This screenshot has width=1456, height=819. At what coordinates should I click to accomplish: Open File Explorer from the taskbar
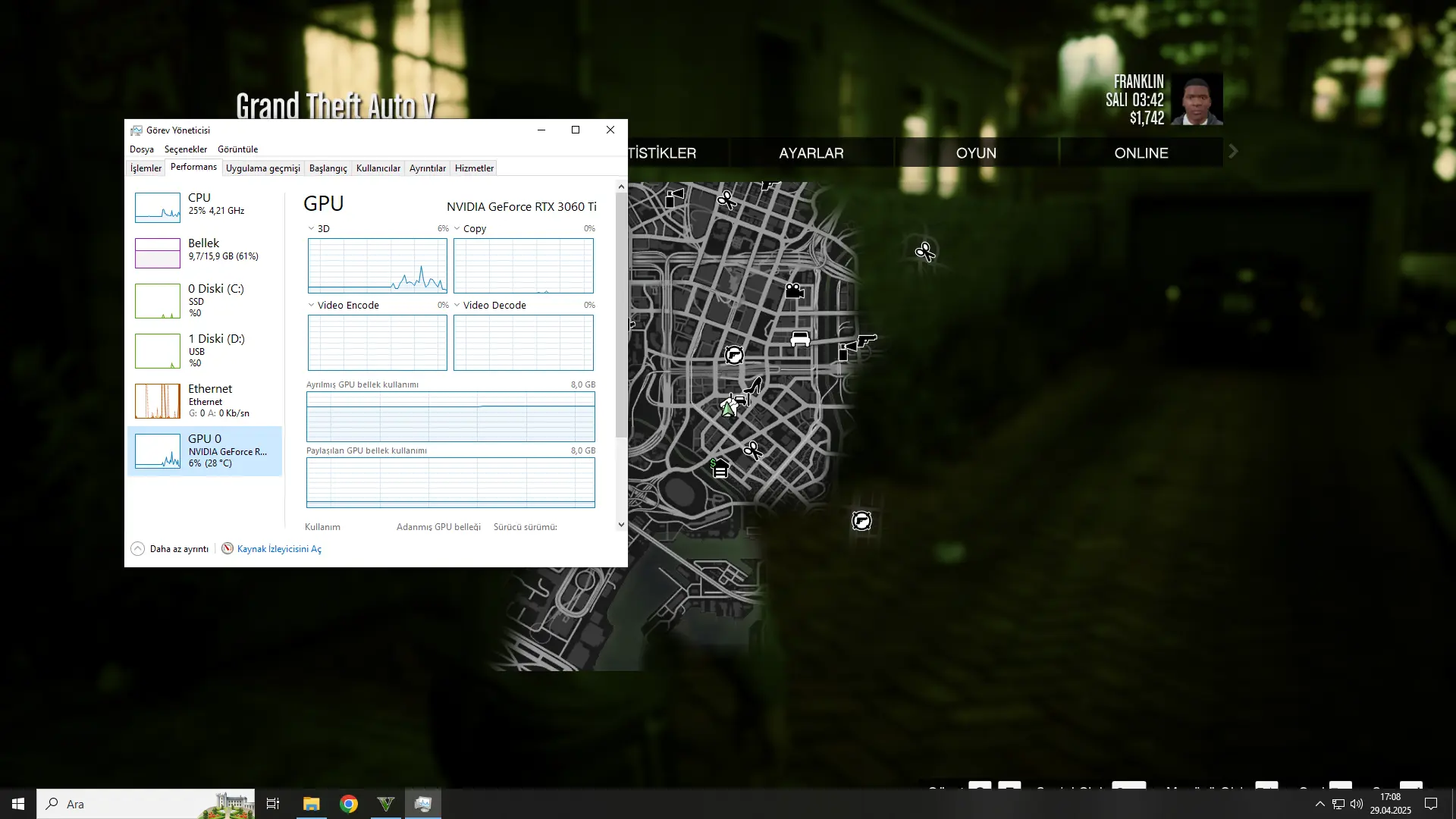click(x=311, y=804)
